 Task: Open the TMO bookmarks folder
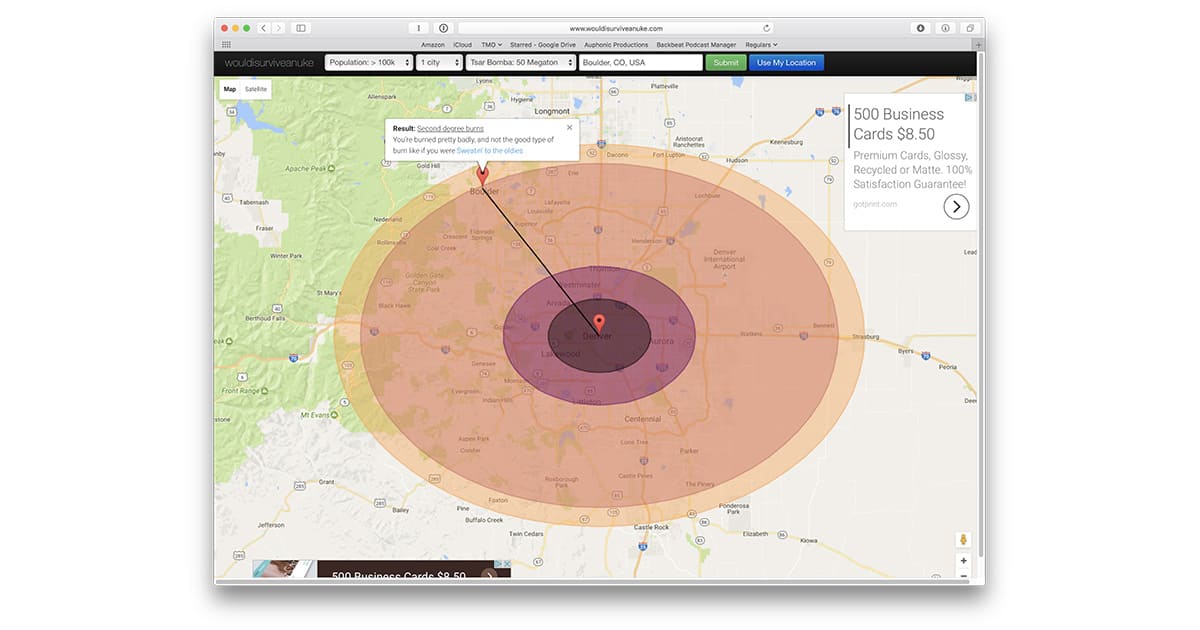(491, 45)
